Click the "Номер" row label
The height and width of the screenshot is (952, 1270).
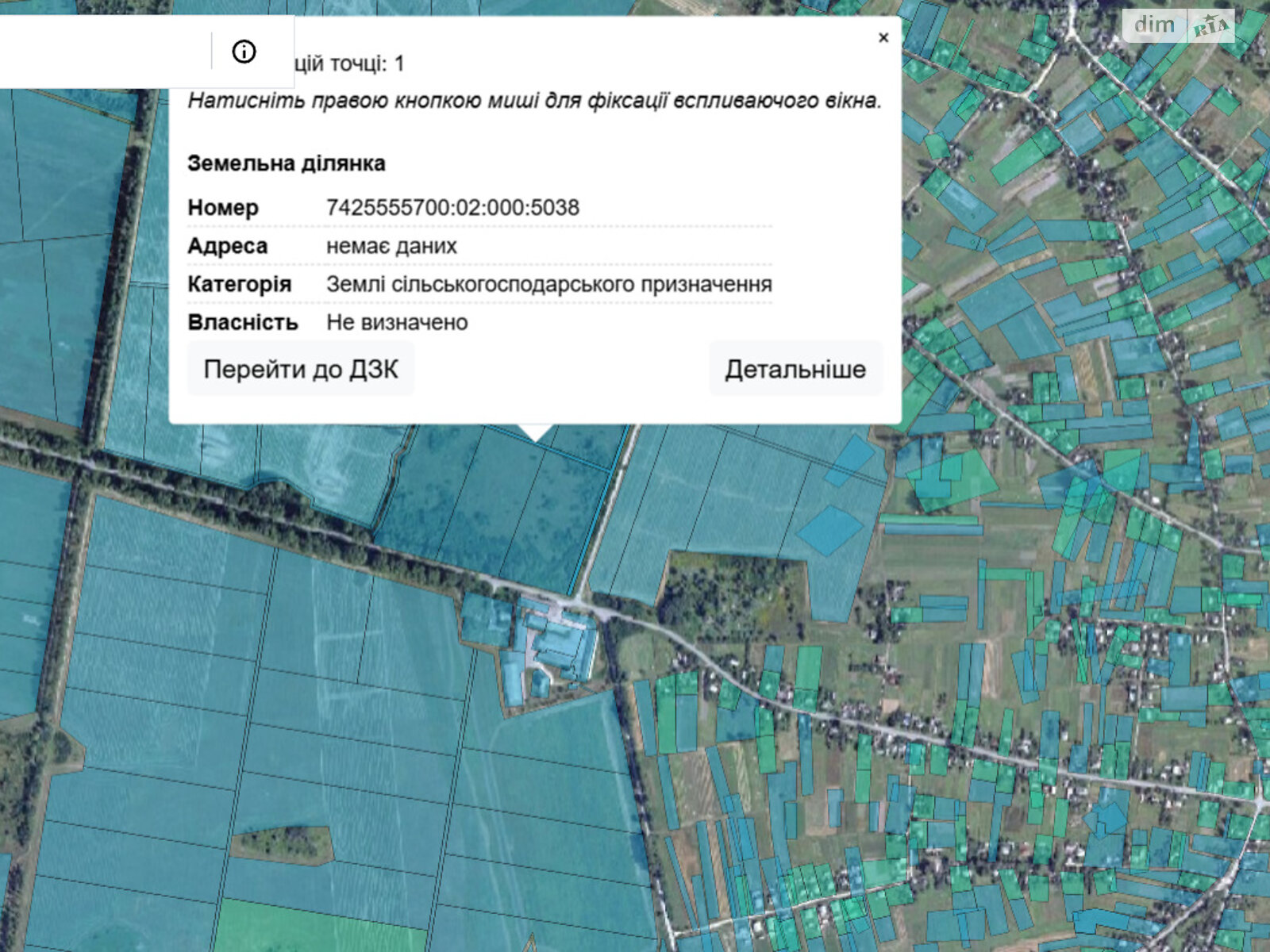pos(223,208)
